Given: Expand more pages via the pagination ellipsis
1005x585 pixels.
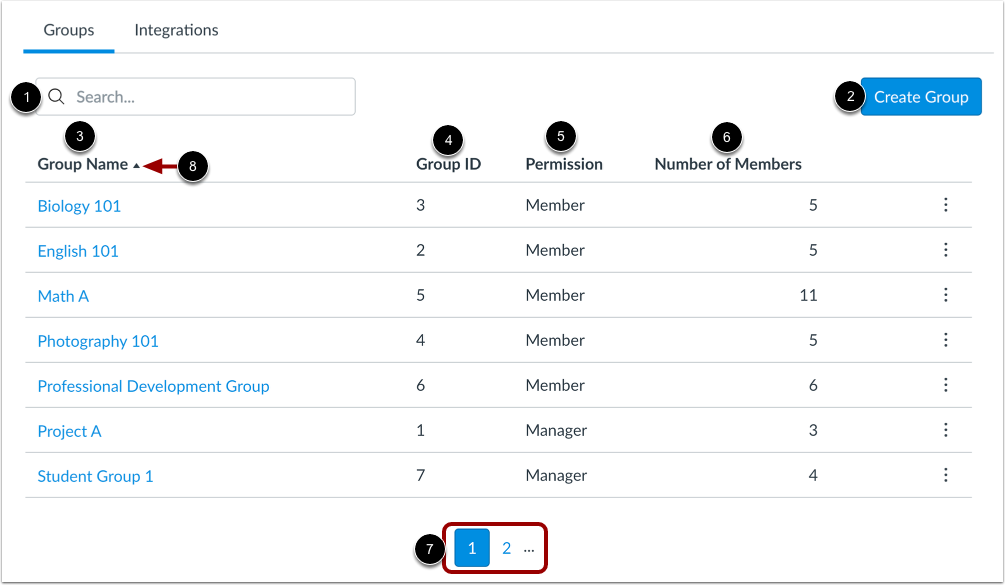Looking at the screenshot, I should tap(529, 548).
